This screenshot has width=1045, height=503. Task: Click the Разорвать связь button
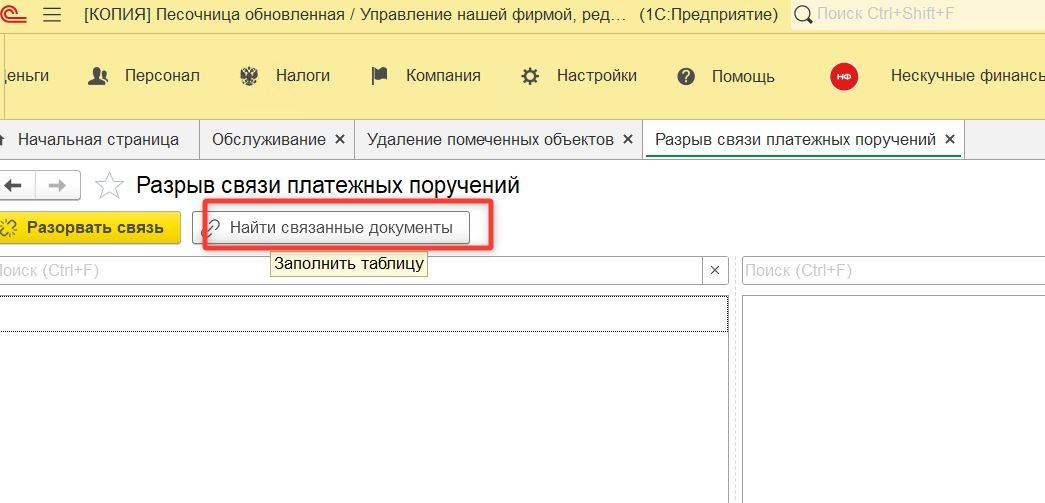(89, 228)
